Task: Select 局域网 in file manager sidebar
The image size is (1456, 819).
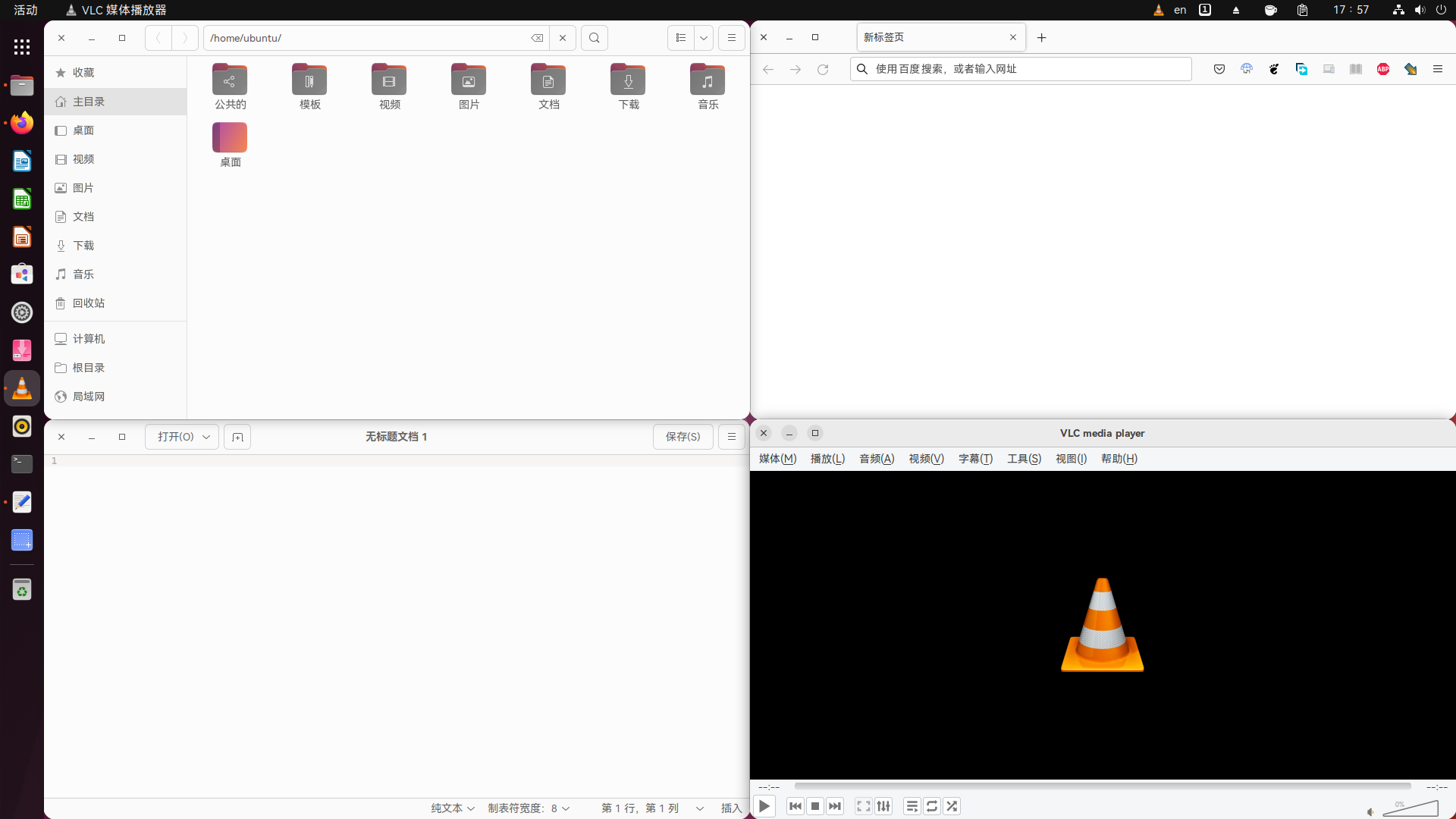Action: click(x=115, y=397)
